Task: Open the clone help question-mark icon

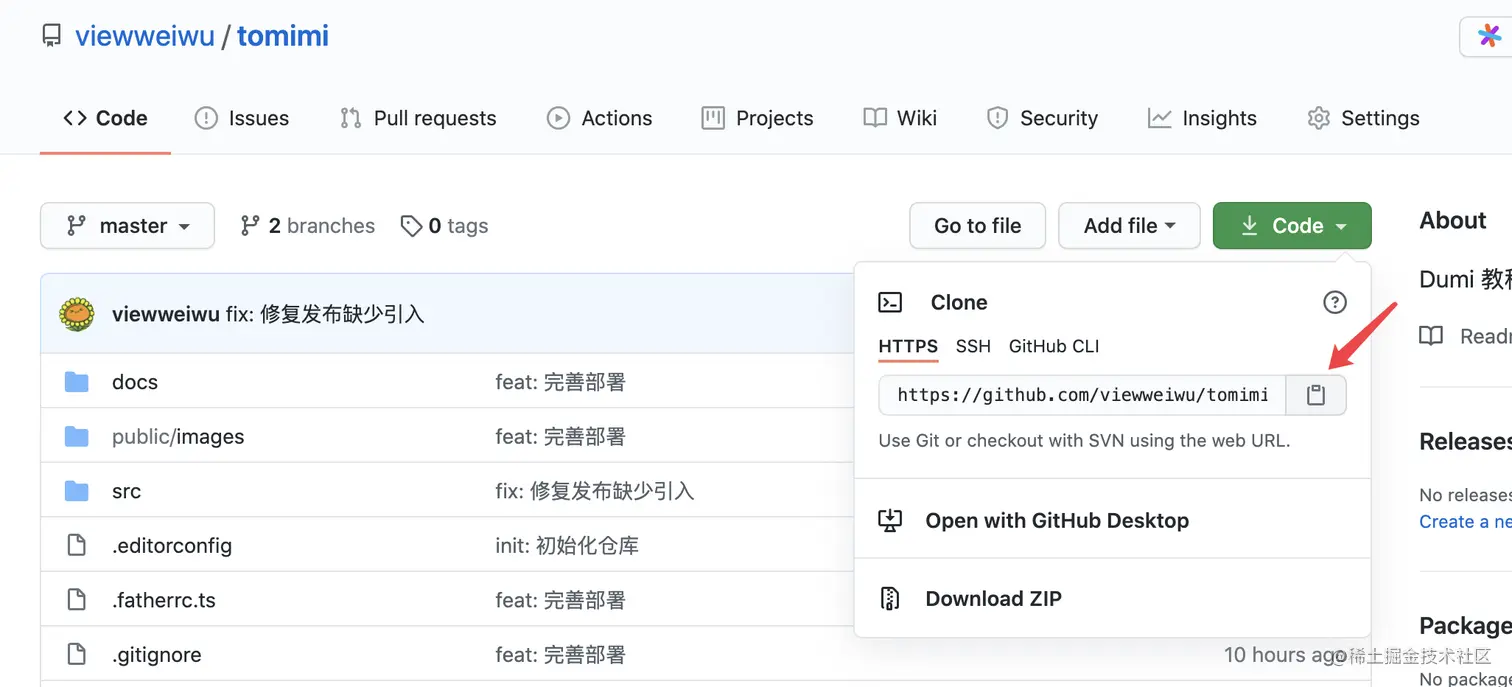Action: 1334,302
